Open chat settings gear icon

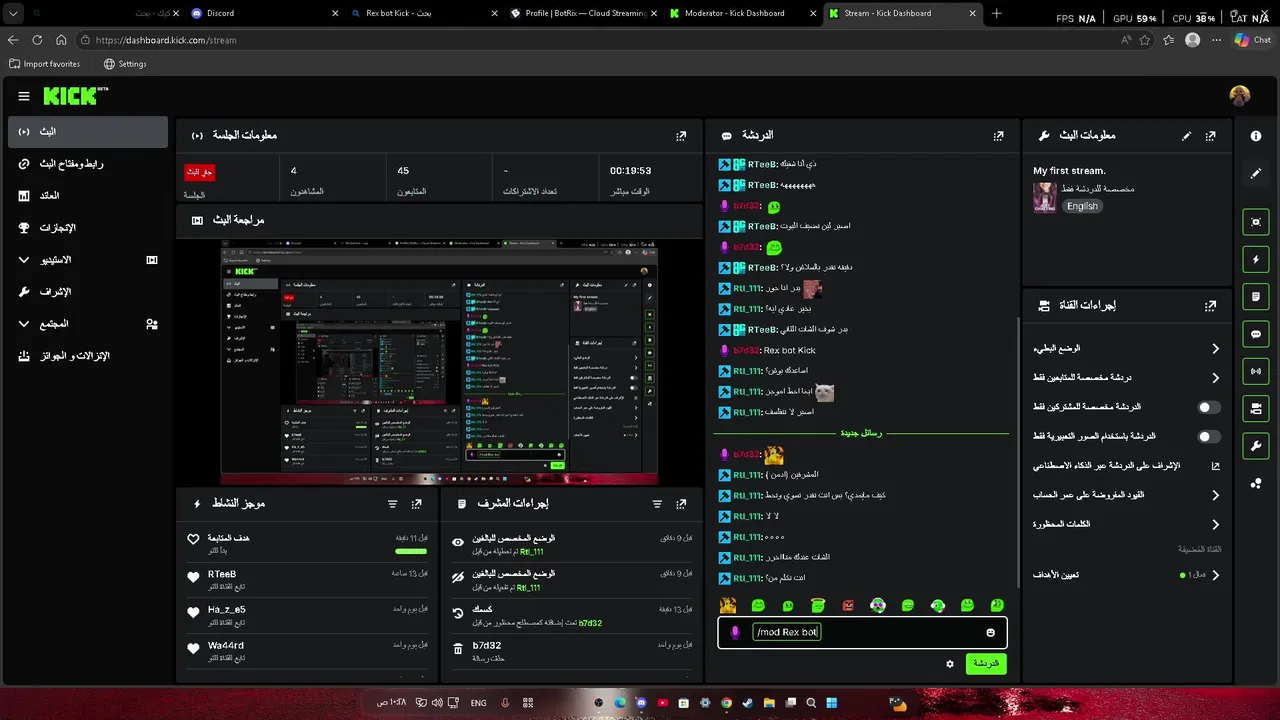[950, 664]
